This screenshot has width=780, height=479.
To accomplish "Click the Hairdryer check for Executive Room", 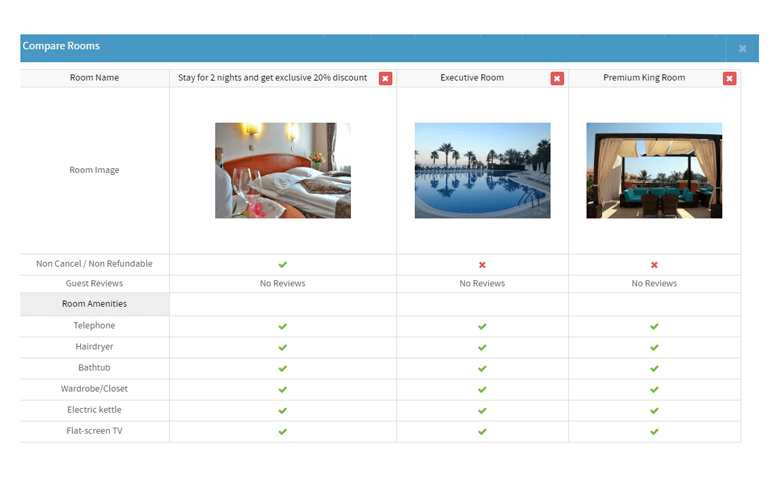I will pyautogui.click(x=482, y=347).
